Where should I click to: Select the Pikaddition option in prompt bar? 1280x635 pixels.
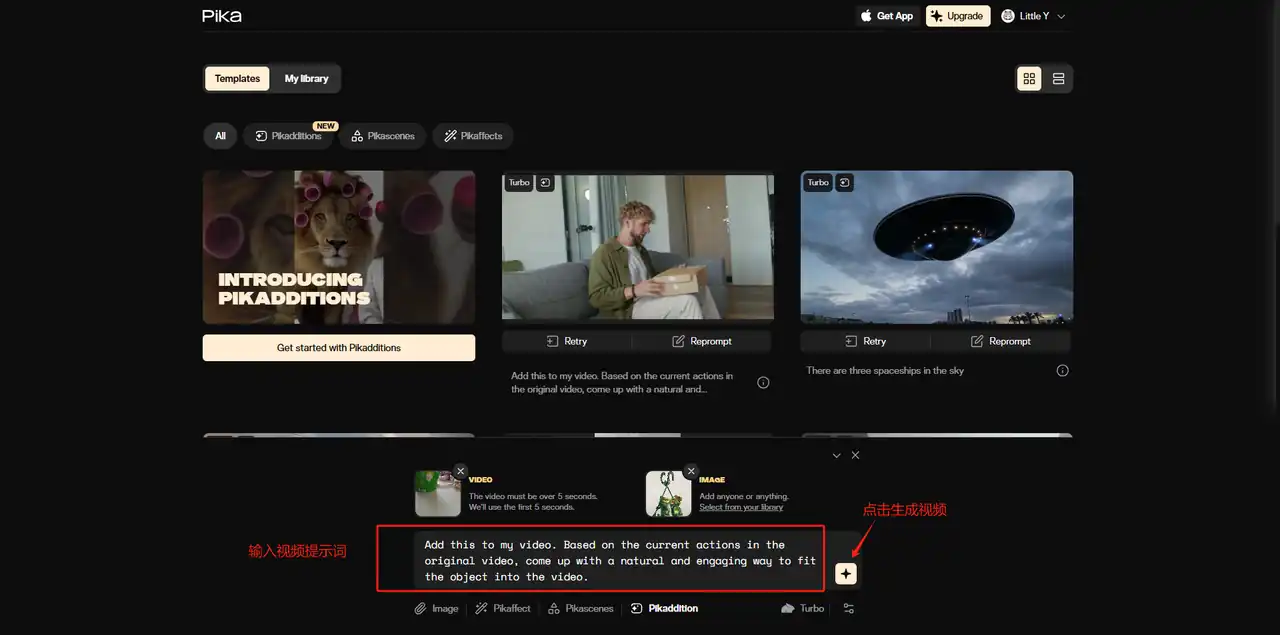tap(665, 608)
